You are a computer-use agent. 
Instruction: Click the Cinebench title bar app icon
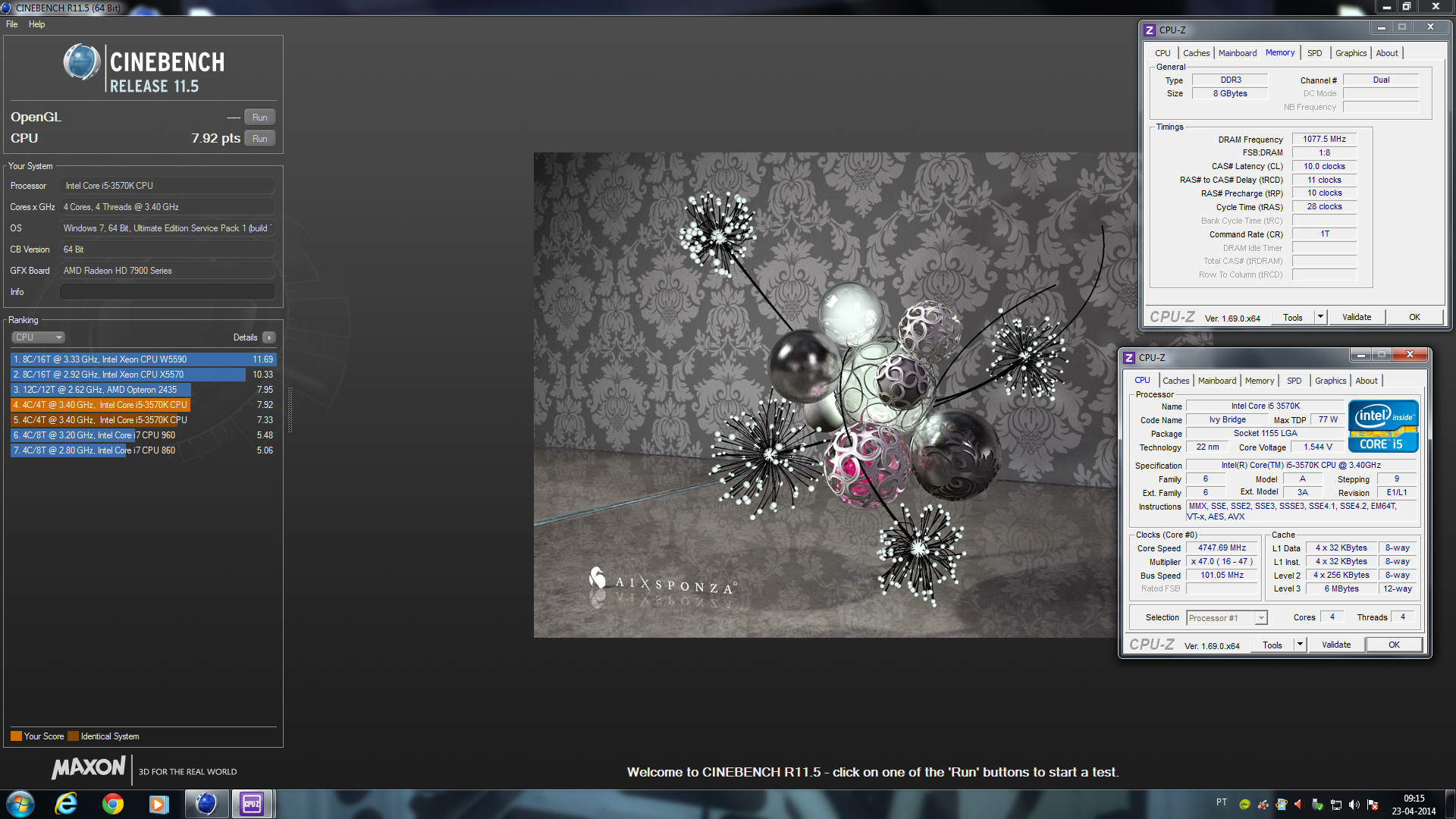(6, 8)
